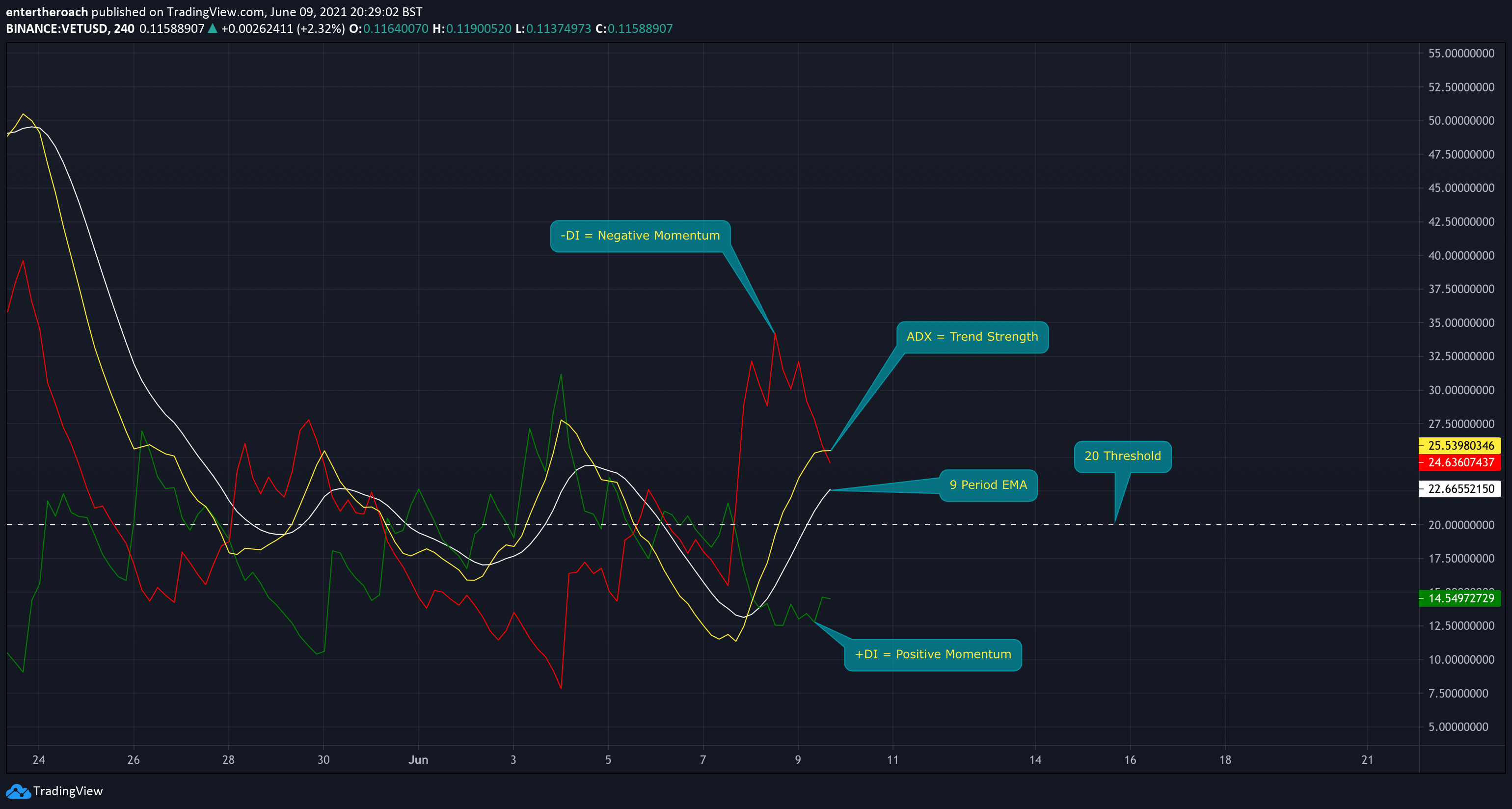Click the 9 Period EMA callout
The height and width of the screenshot is (809, 1512).
pyautogui.click(x=988, y=485)
